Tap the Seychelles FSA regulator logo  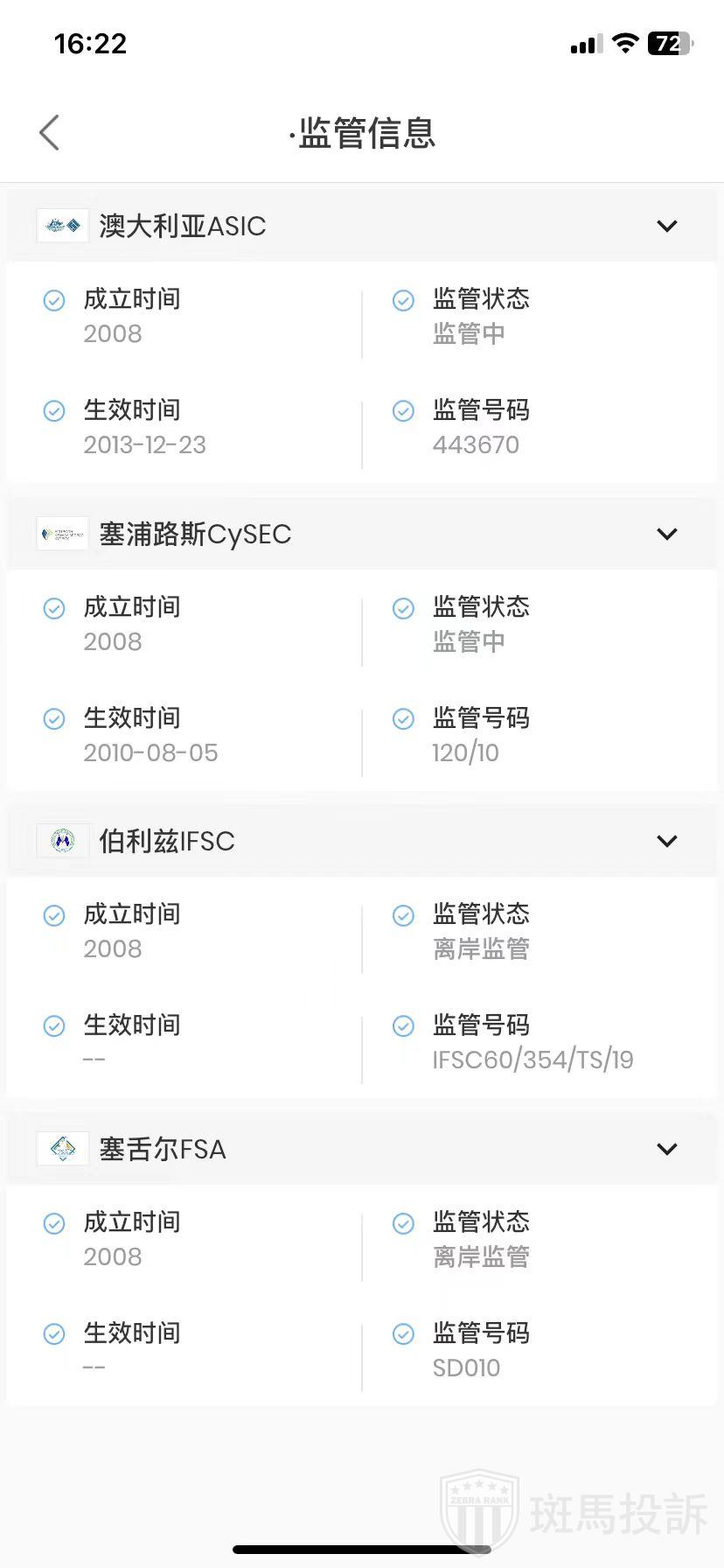point(62,1149)
